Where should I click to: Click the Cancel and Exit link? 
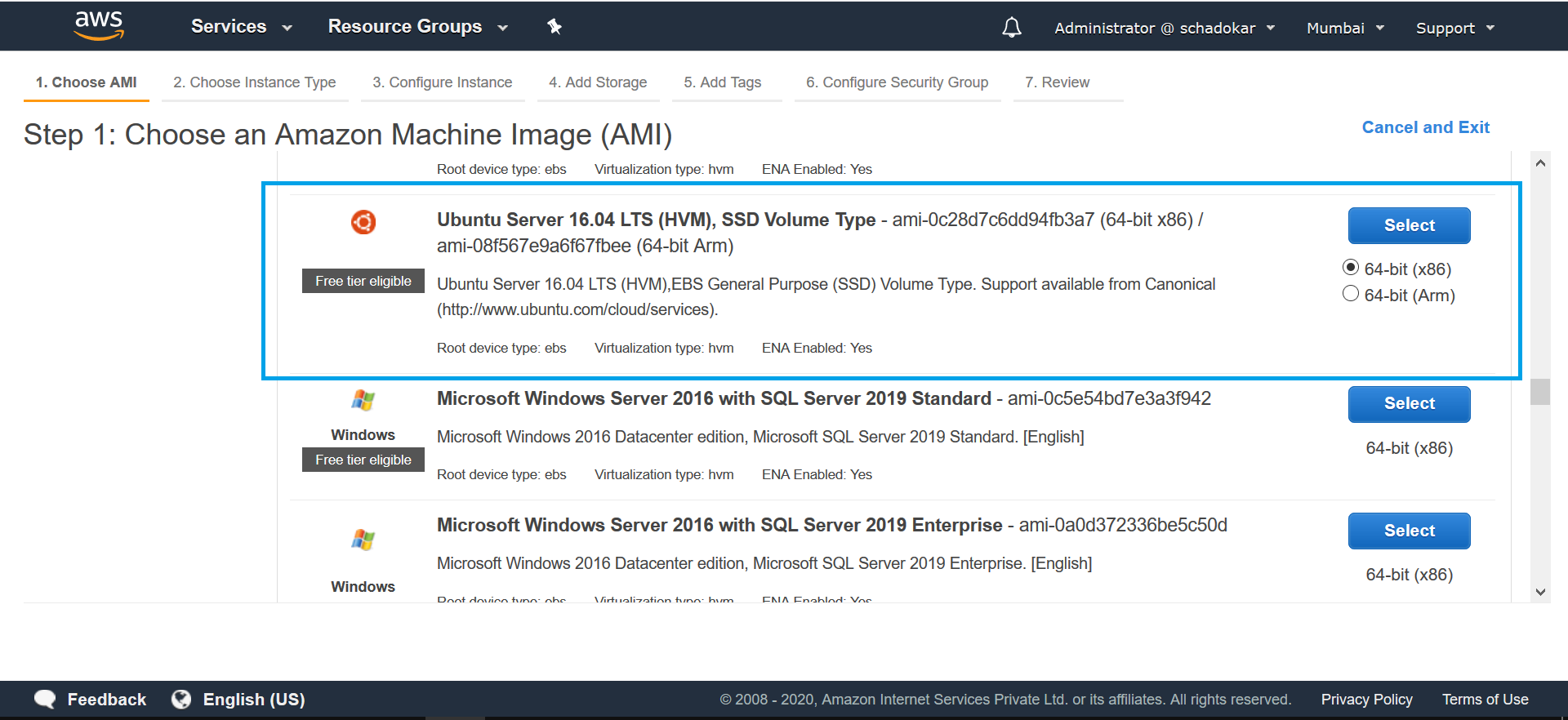tap(1426, 127)
